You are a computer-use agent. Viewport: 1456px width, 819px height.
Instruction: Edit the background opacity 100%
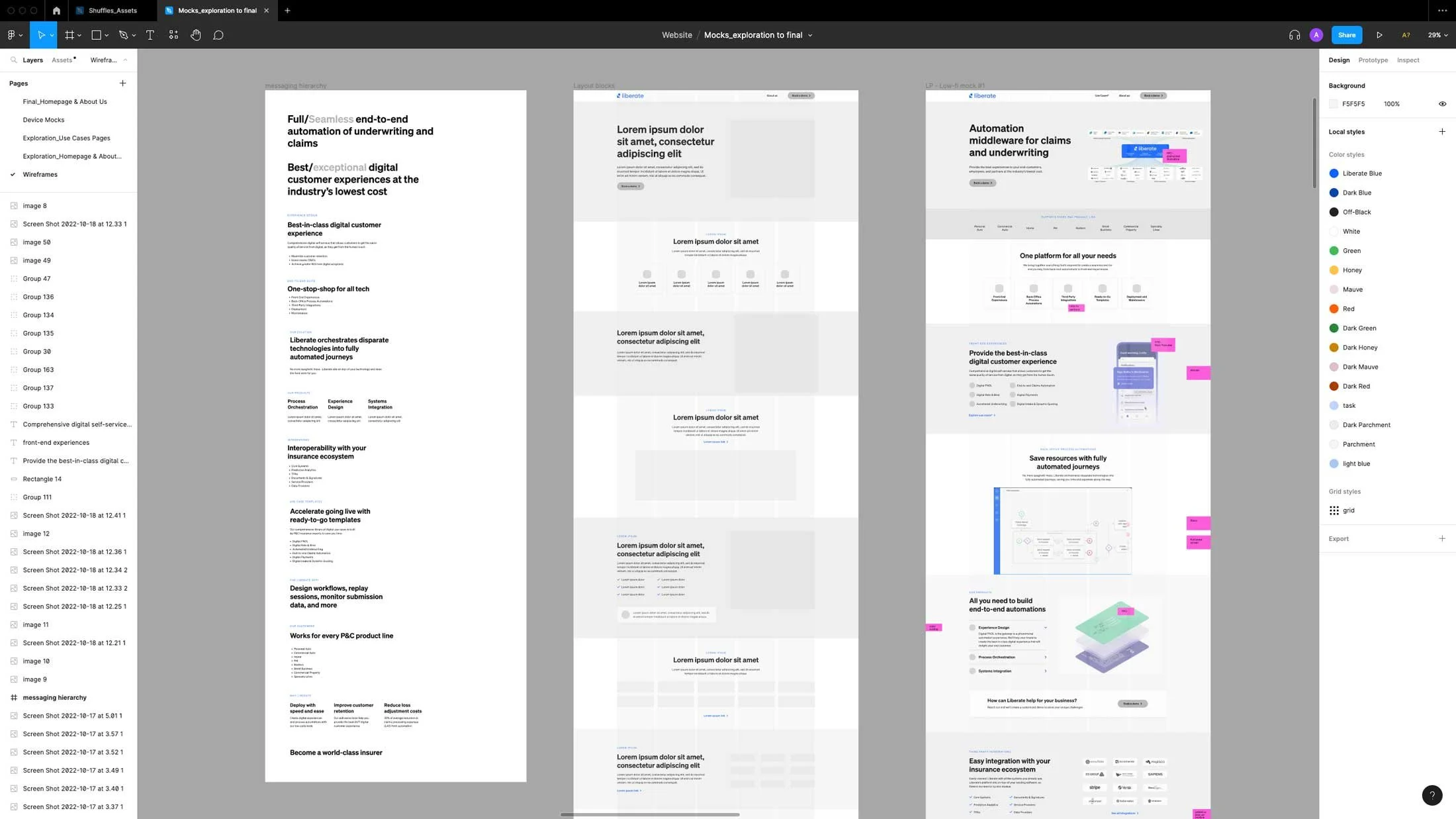pos(1391,104)
